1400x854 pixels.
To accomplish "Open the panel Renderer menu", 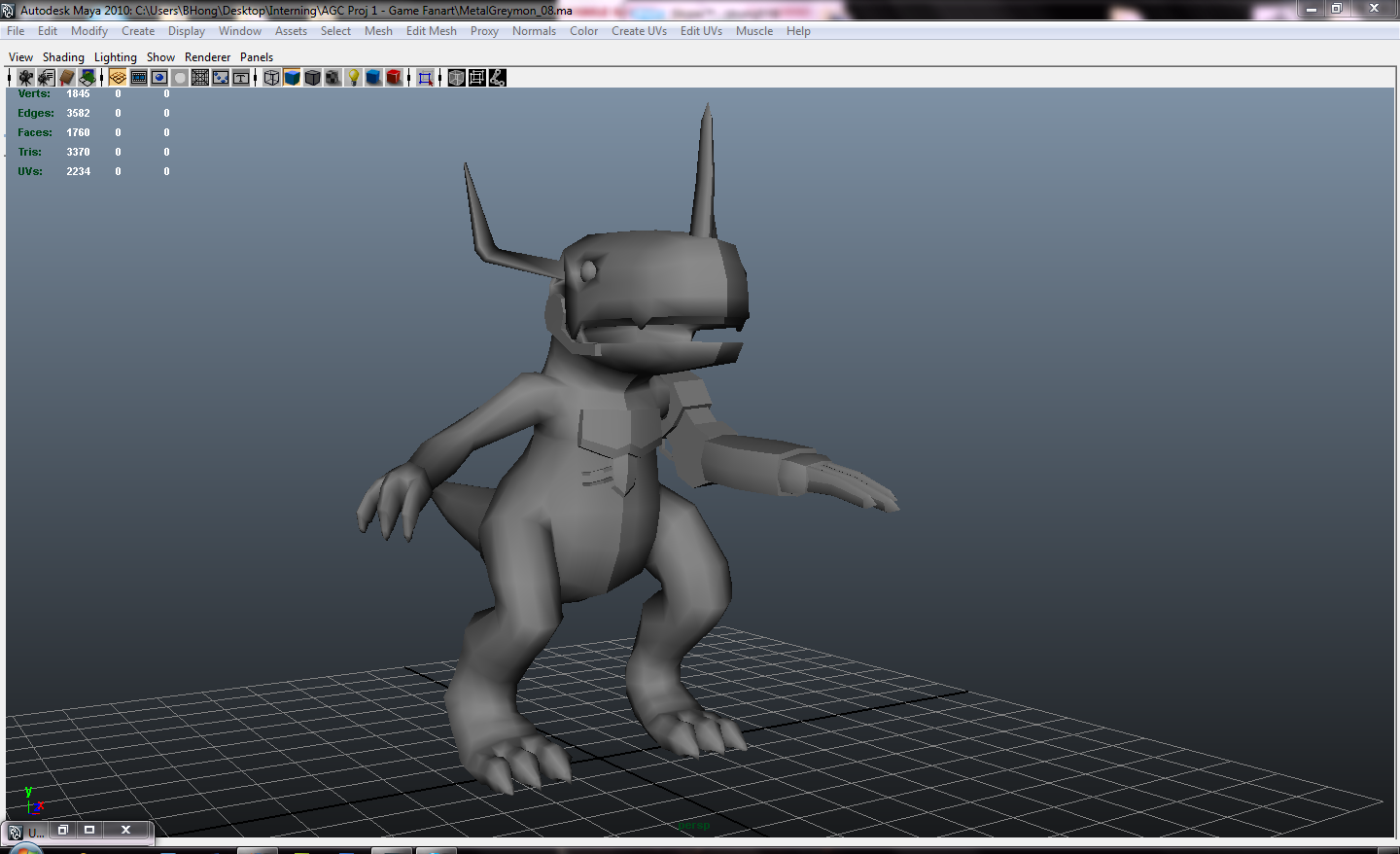I will (208, 57).
